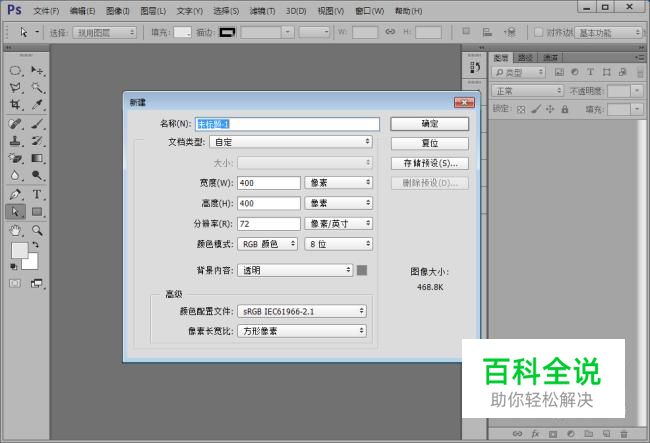Toggle lock transparent pixels
Image resolution: width=650 pixels, height=443 pixels.
(x=521, y=109)
